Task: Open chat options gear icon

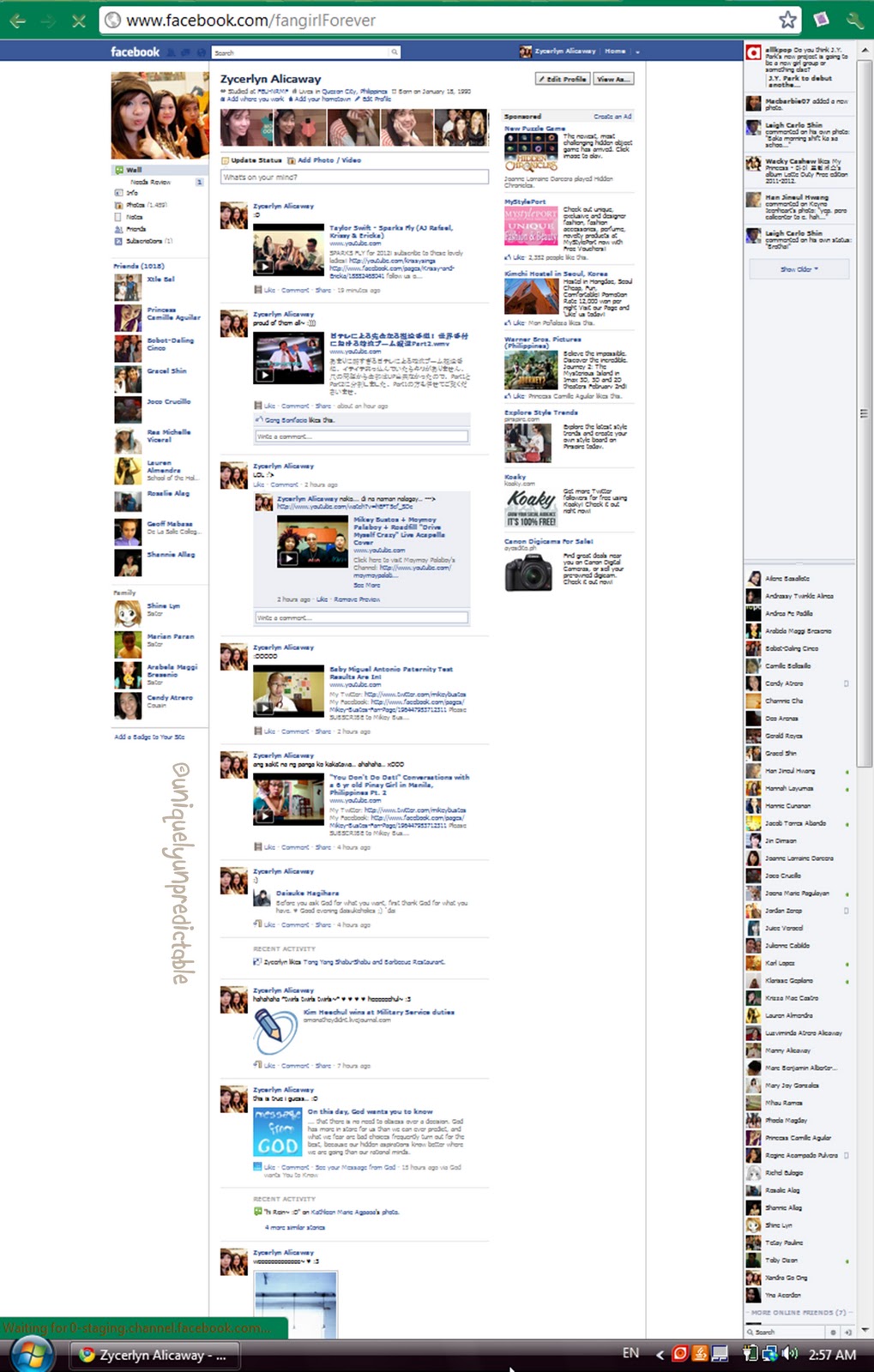Action: [x=832, y=1332]
